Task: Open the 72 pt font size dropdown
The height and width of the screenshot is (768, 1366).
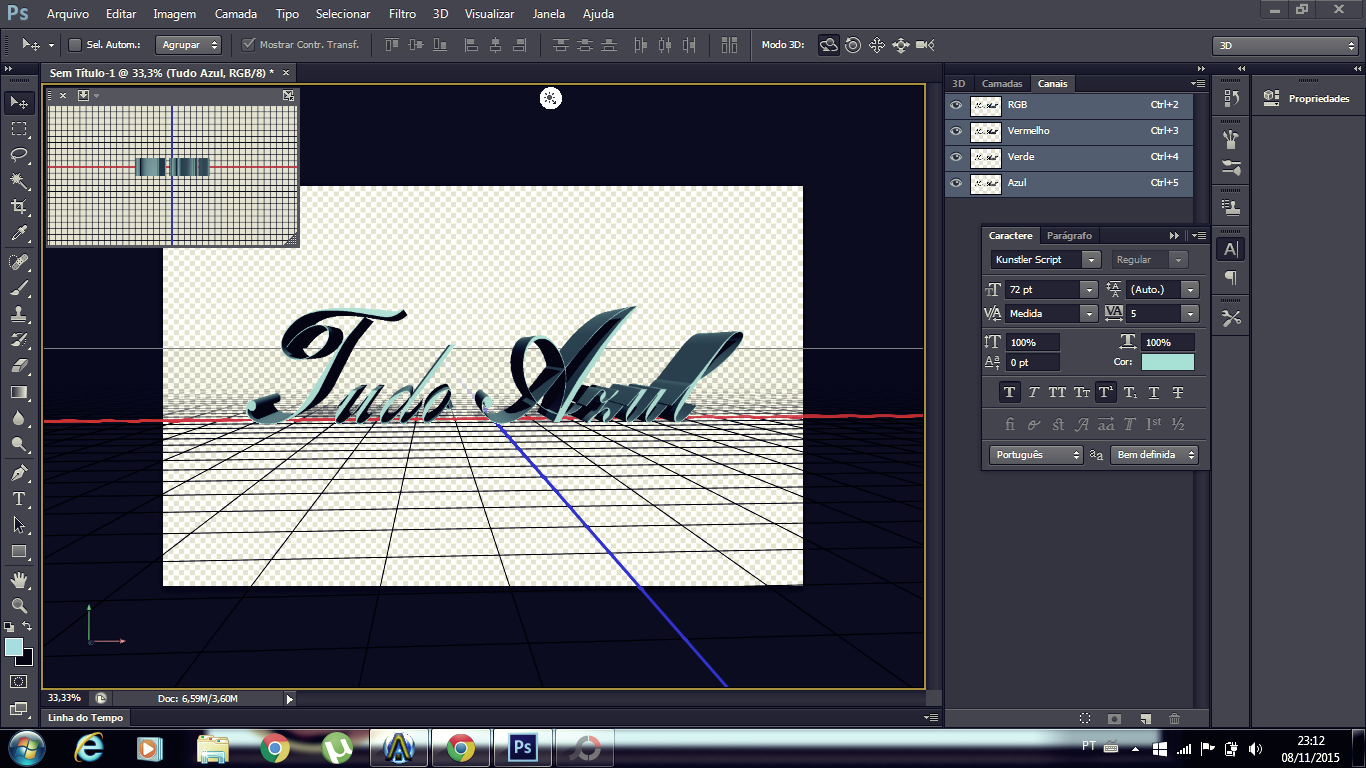Action: click(x=1089, y=290)
